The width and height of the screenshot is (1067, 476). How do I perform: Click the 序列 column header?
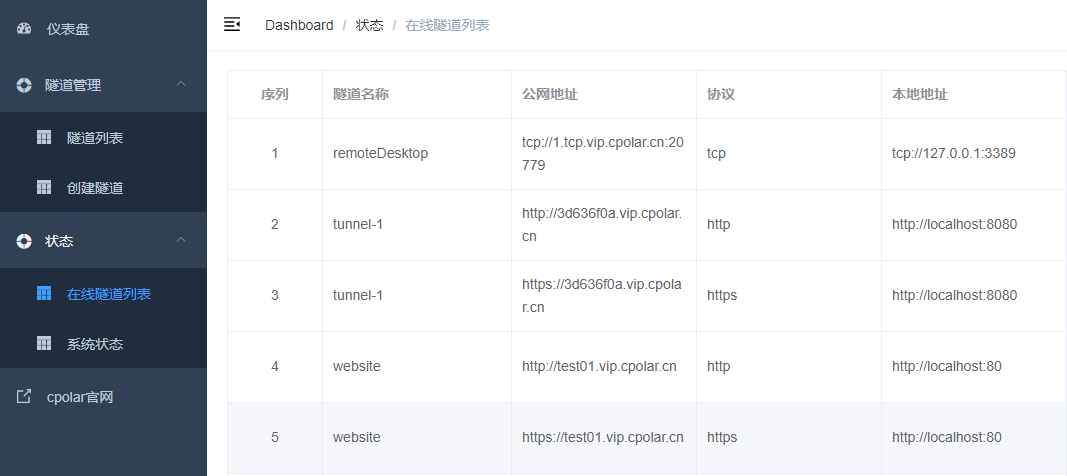point(275,95)
